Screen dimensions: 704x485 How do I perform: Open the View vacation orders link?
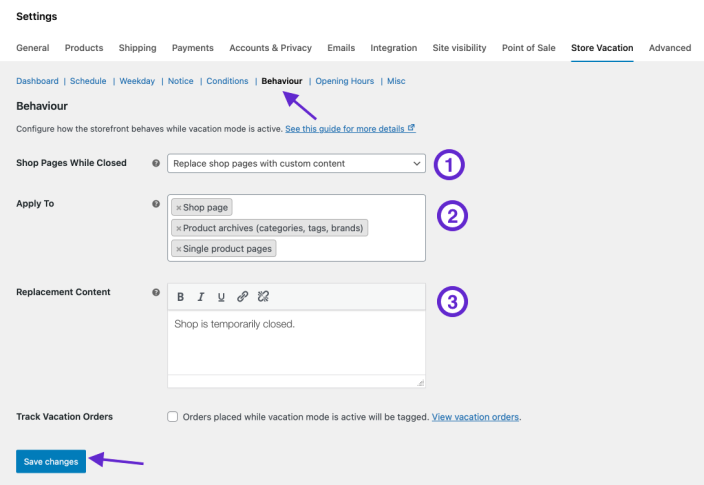[x=475, y=417]
